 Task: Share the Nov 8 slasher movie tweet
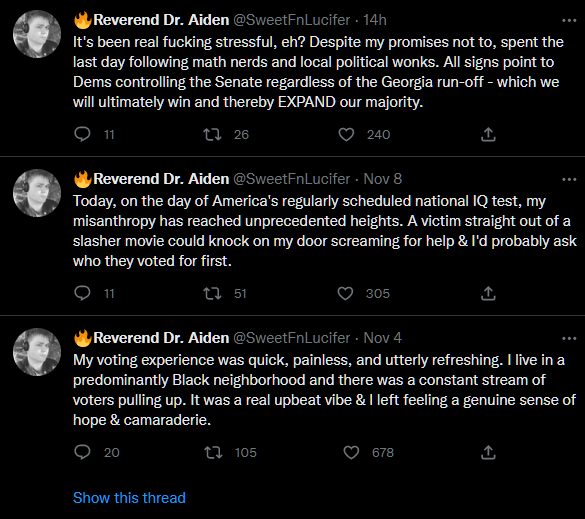pos(488,293)
